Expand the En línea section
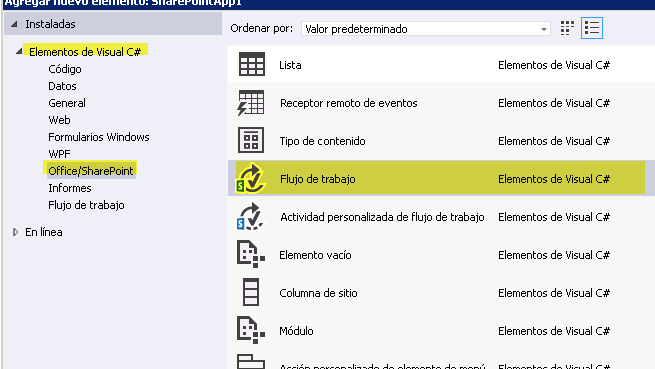The height and width of the screenshot is (369, 655). pos(15,232)
